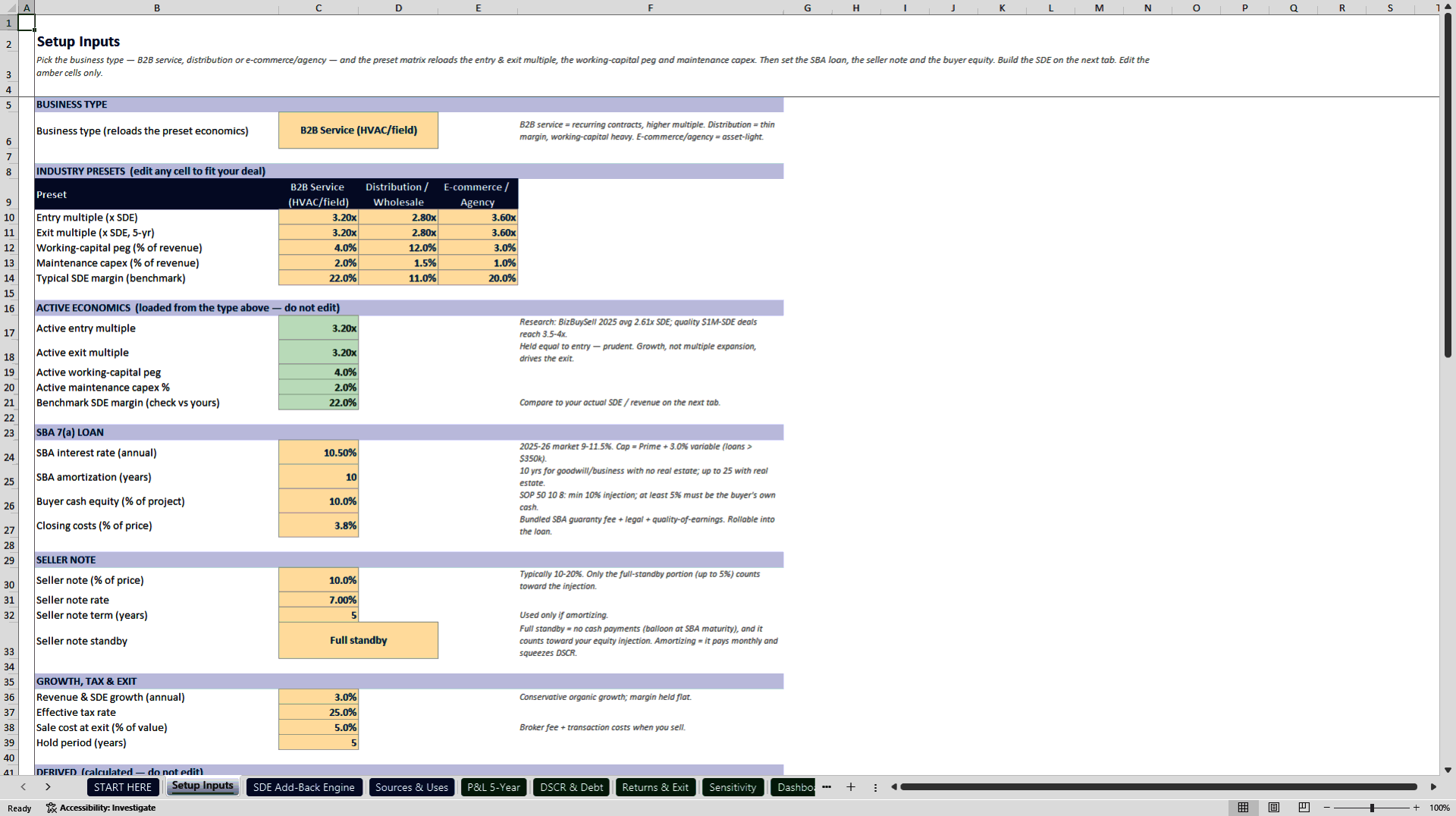This screenshot has width=1456, height=816.
Task: Open the sheet tab options menu dots
Action: pyautogui.click(x=875, y=787)
